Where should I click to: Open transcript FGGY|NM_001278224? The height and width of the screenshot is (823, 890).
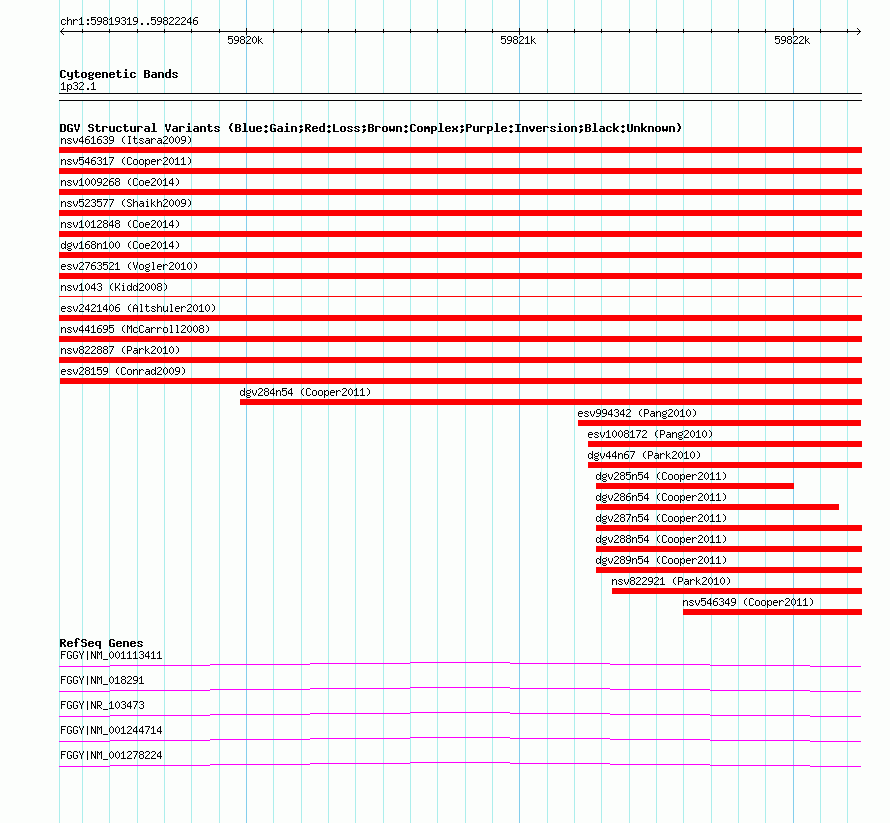[x=111, y=755]
